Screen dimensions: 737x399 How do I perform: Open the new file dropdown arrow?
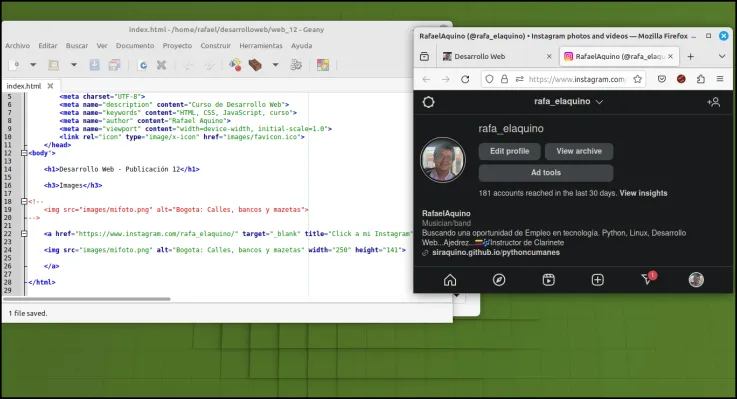(33, 65)
